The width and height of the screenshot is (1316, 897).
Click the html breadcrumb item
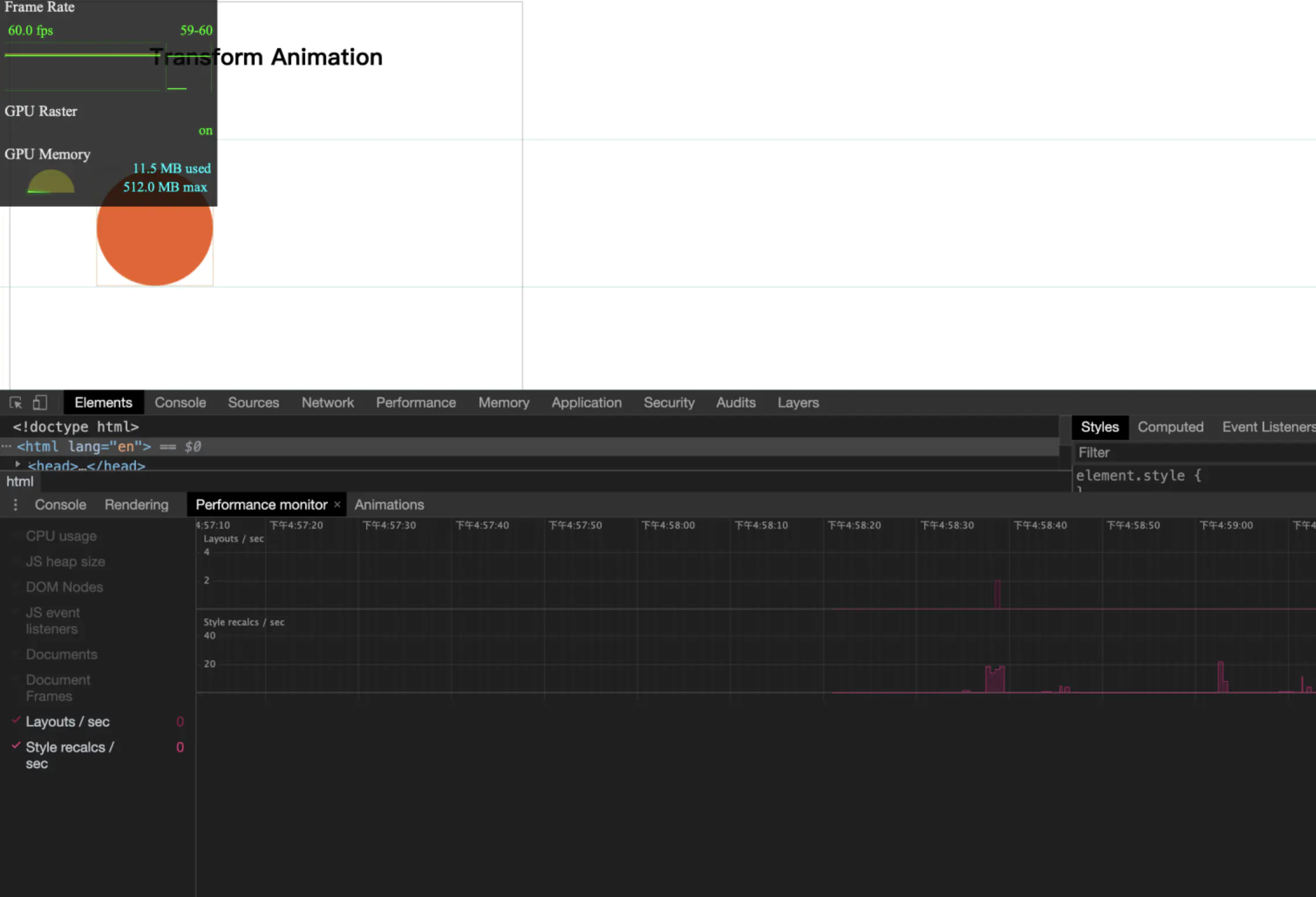(x=20, y=482)
